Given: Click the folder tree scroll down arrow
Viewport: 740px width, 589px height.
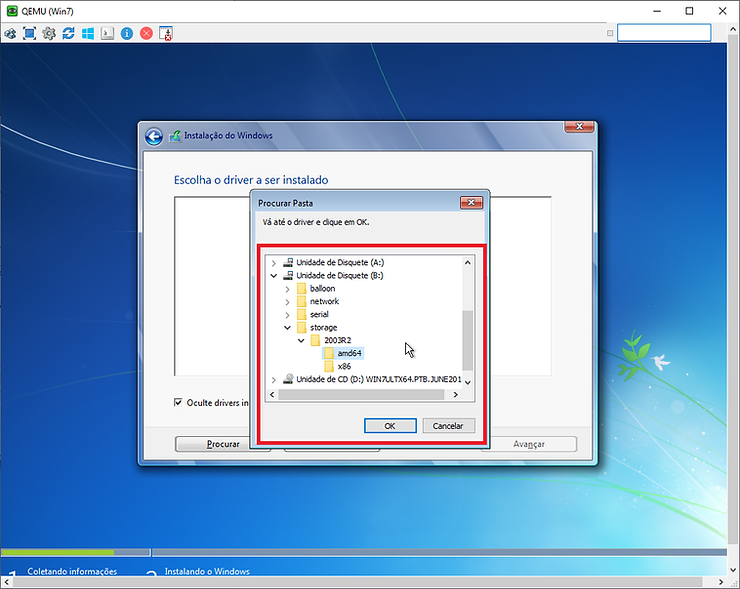Looking at the screenshot, I should [x=468, y=383].
